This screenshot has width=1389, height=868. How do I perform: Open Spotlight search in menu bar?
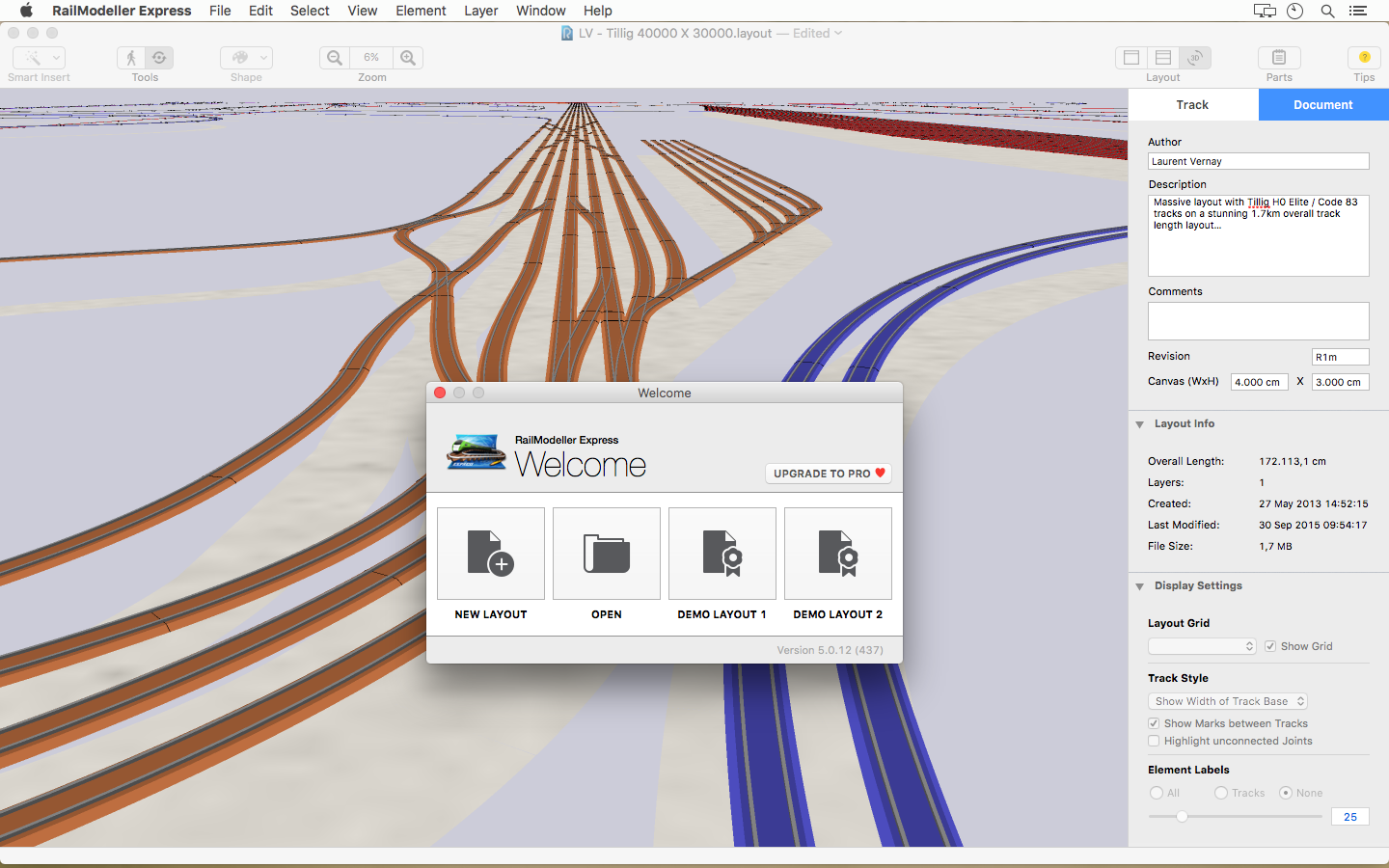click(1327, 11)
